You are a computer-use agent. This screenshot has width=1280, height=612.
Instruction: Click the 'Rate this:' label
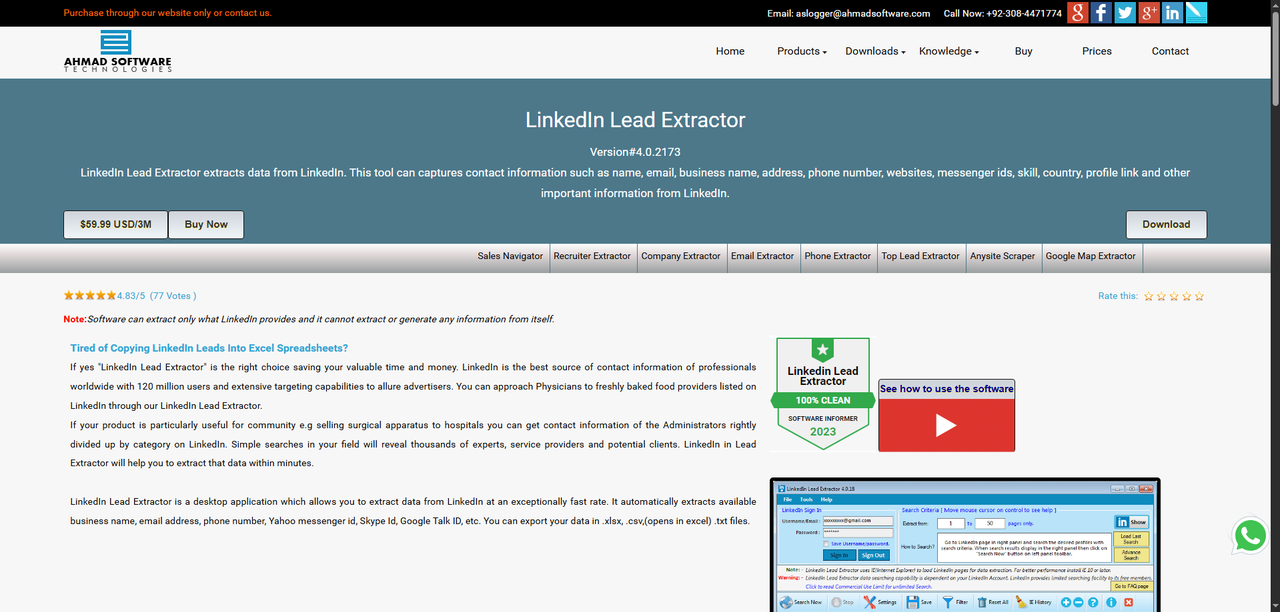(x=1118, y=296)
